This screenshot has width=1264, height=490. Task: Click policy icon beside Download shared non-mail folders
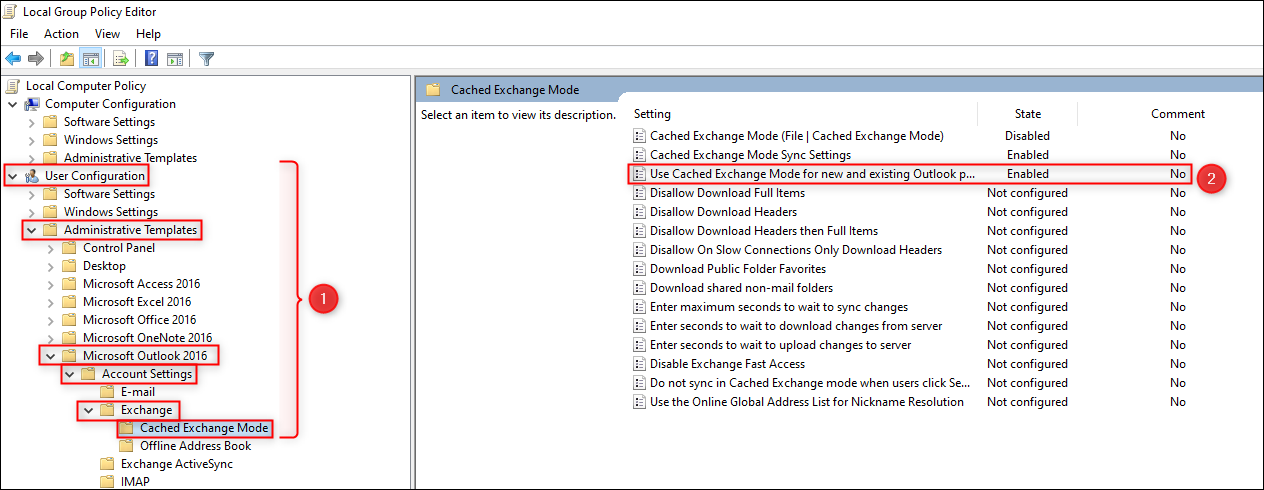(640, 288)
